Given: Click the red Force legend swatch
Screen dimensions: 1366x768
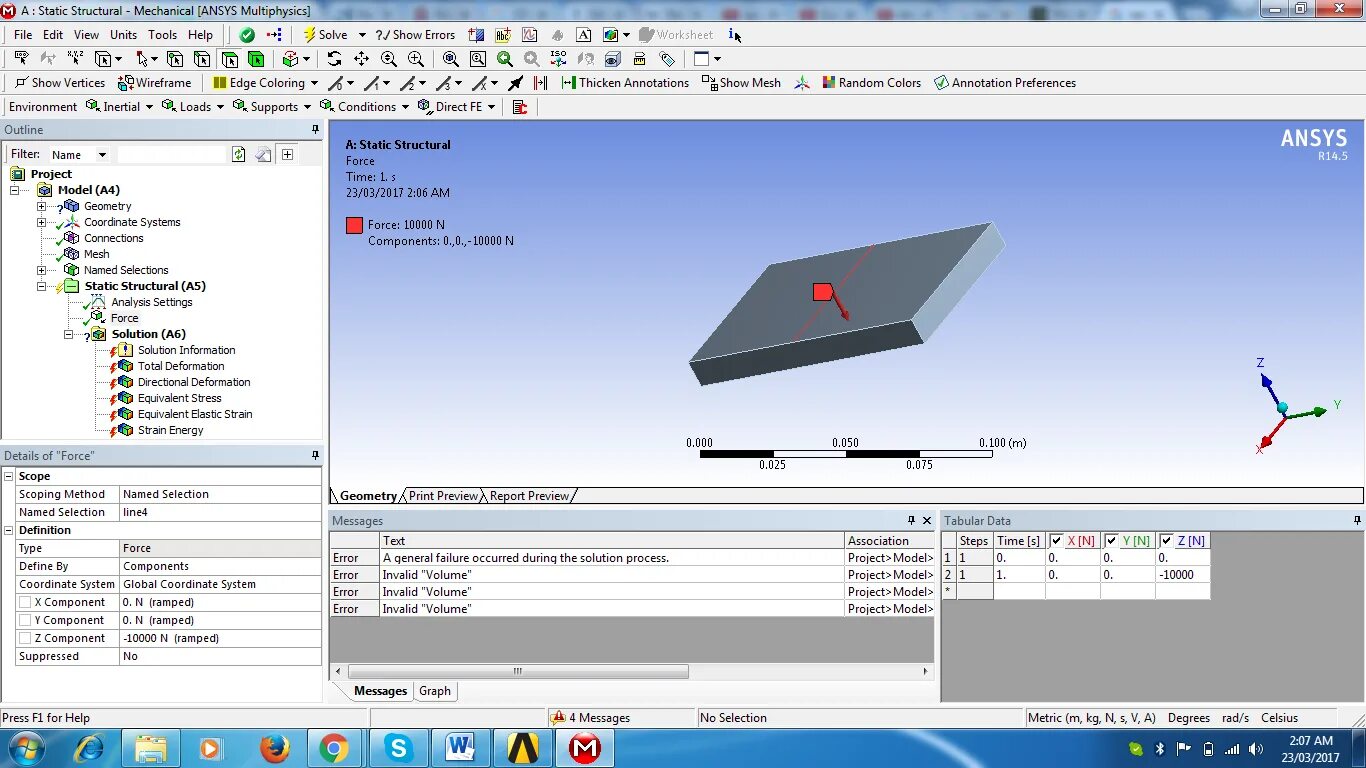Looking at the screenshot, I should [354, 225].
